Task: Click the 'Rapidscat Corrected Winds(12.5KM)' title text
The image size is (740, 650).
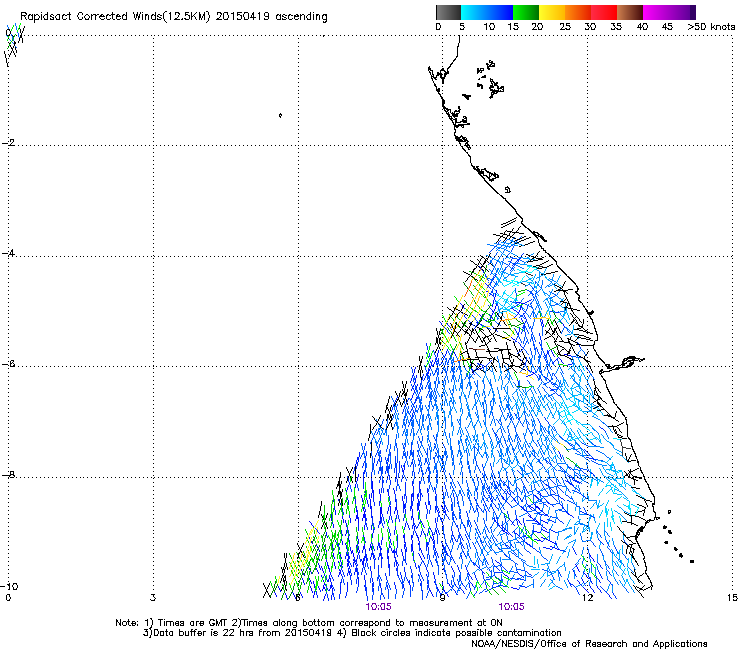Action: click(x=115, y=17)
